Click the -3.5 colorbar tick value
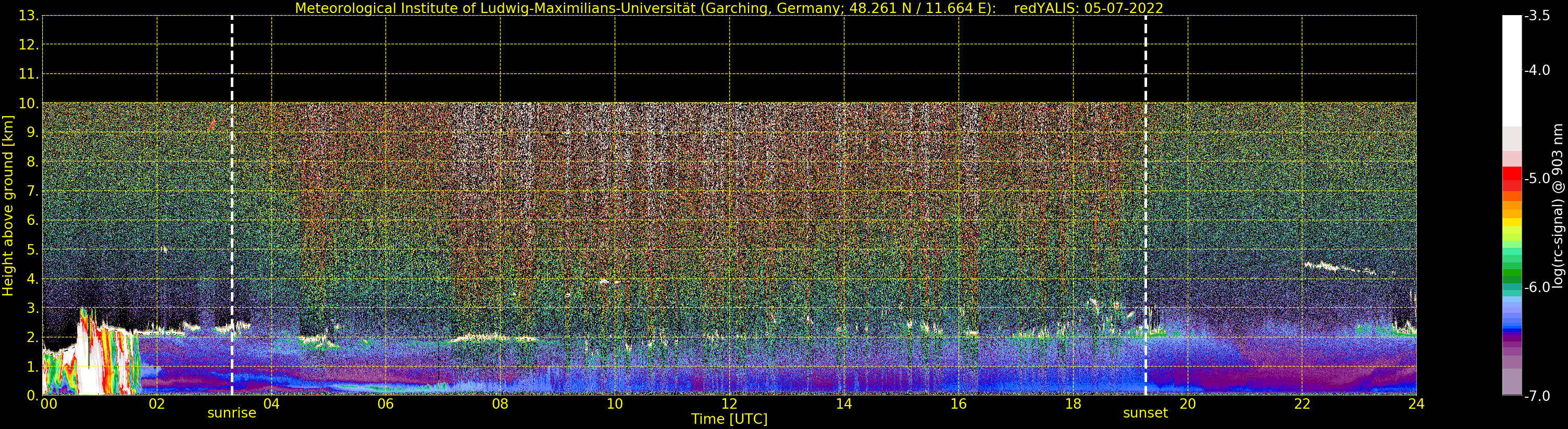This screenshot has width=1568, height=429. [x=1537, y=16]
